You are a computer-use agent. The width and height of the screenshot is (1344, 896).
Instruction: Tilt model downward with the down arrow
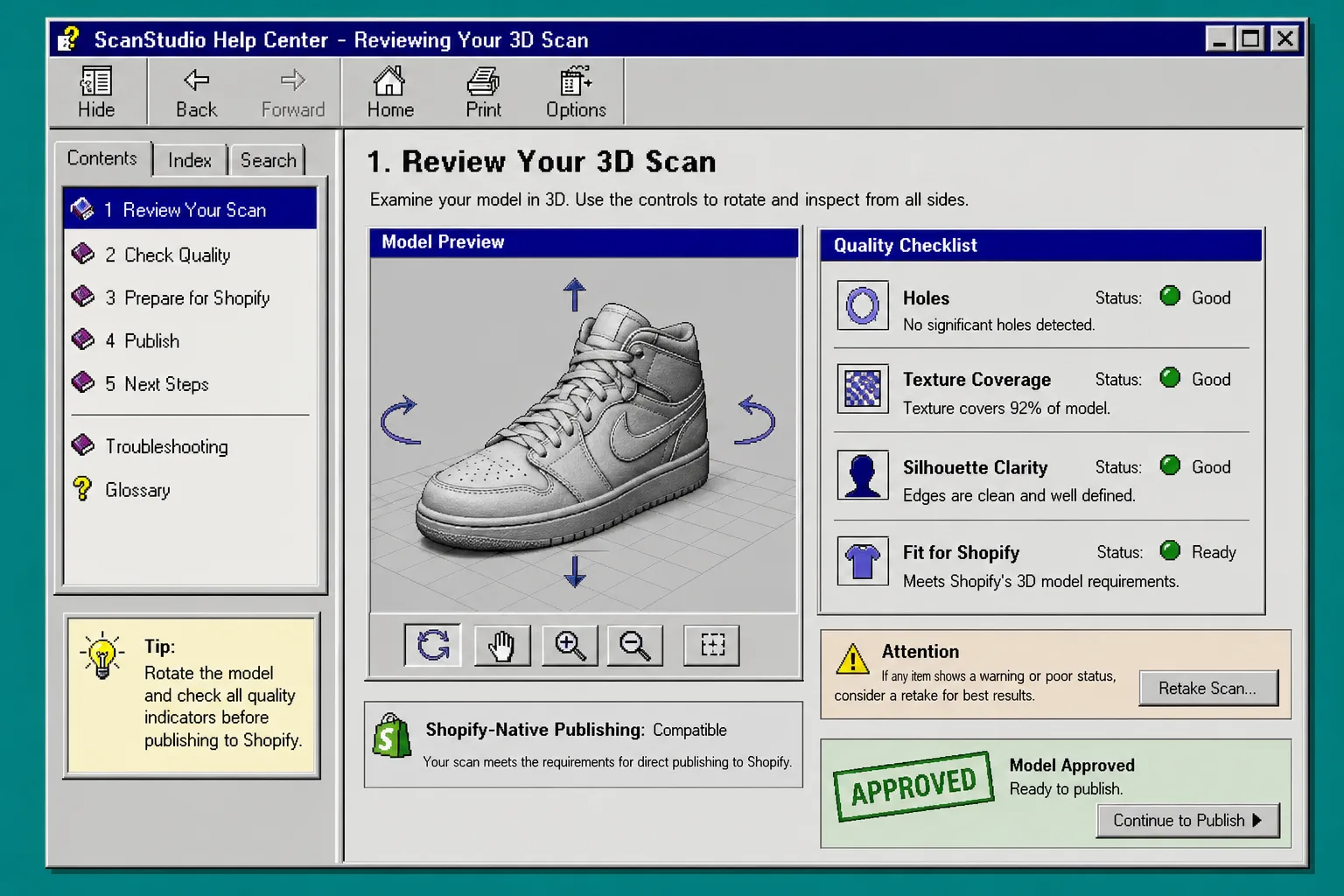(x=574, y=570)
